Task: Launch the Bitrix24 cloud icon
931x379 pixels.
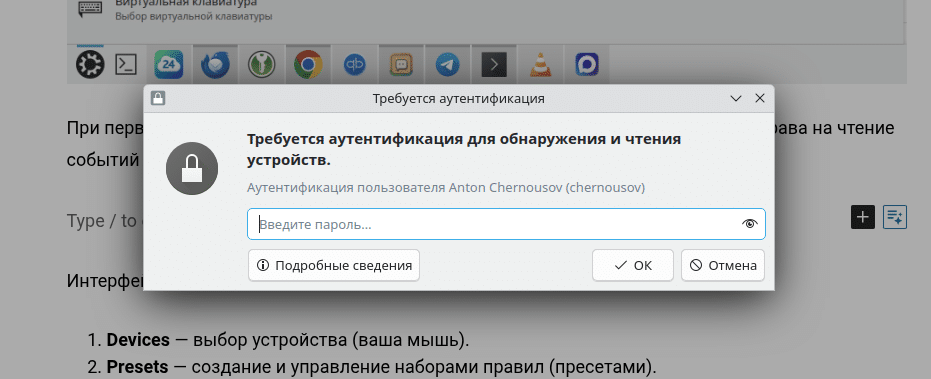Action: point(169,64)
